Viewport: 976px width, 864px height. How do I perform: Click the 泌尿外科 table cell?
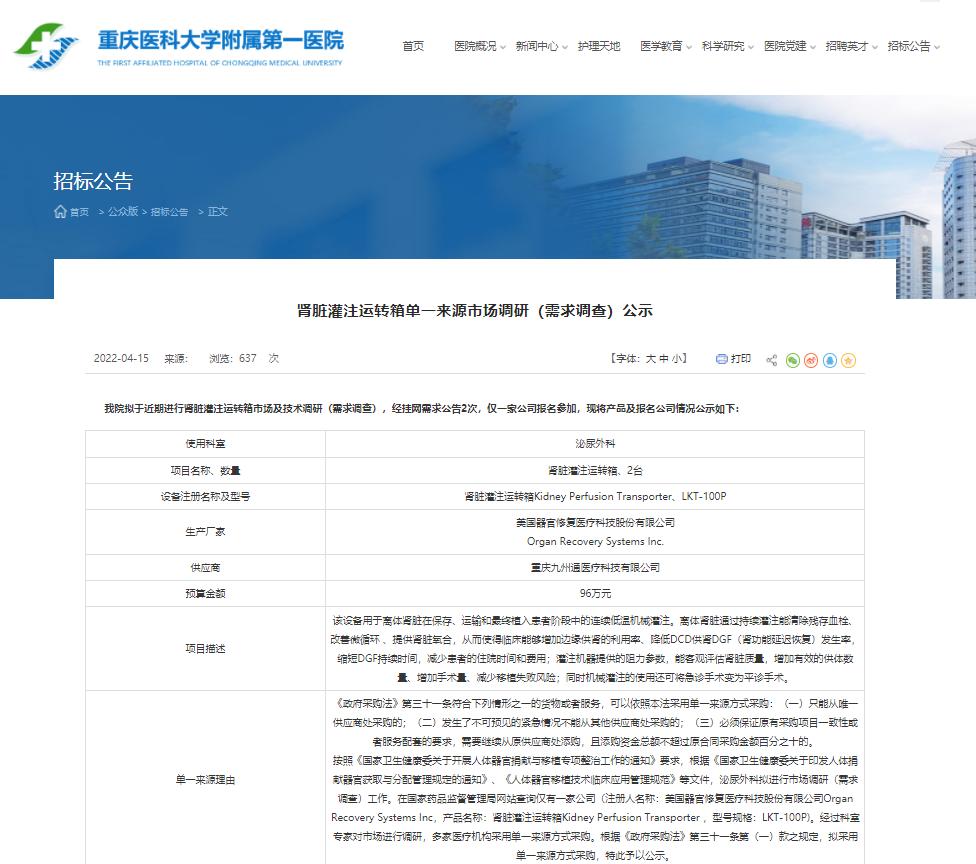click(x=595, y=444)
